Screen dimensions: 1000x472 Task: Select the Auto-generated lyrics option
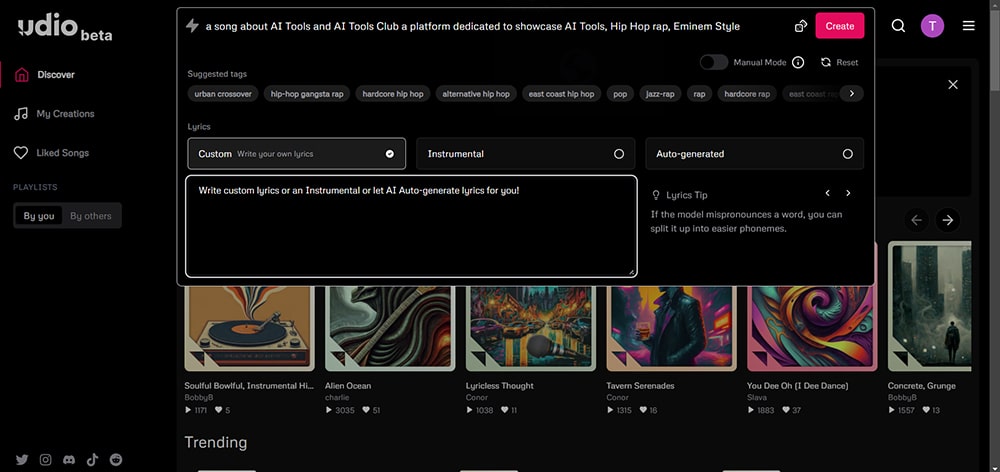click(x=754, y=154)
